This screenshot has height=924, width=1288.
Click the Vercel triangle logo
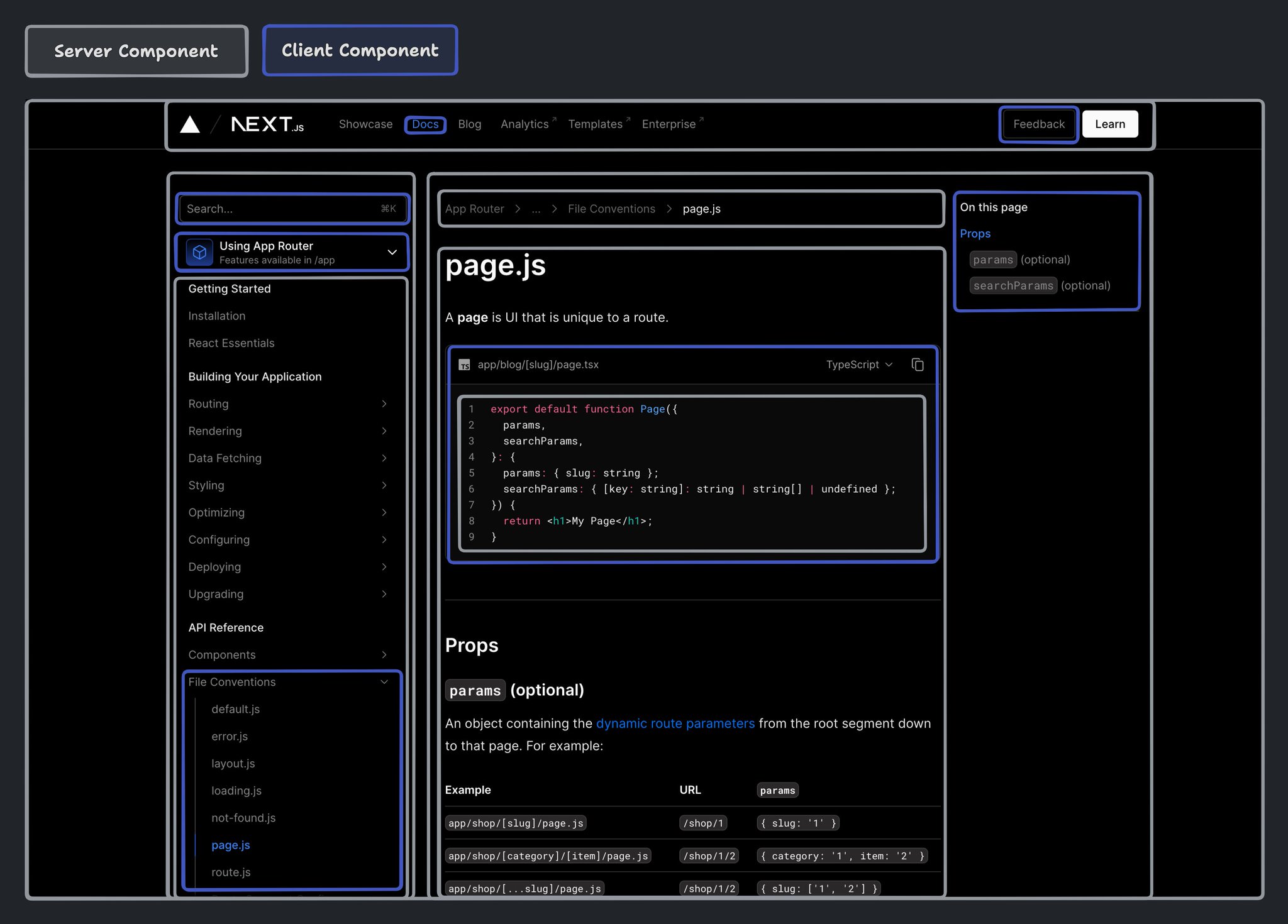(x=190, y=124)
